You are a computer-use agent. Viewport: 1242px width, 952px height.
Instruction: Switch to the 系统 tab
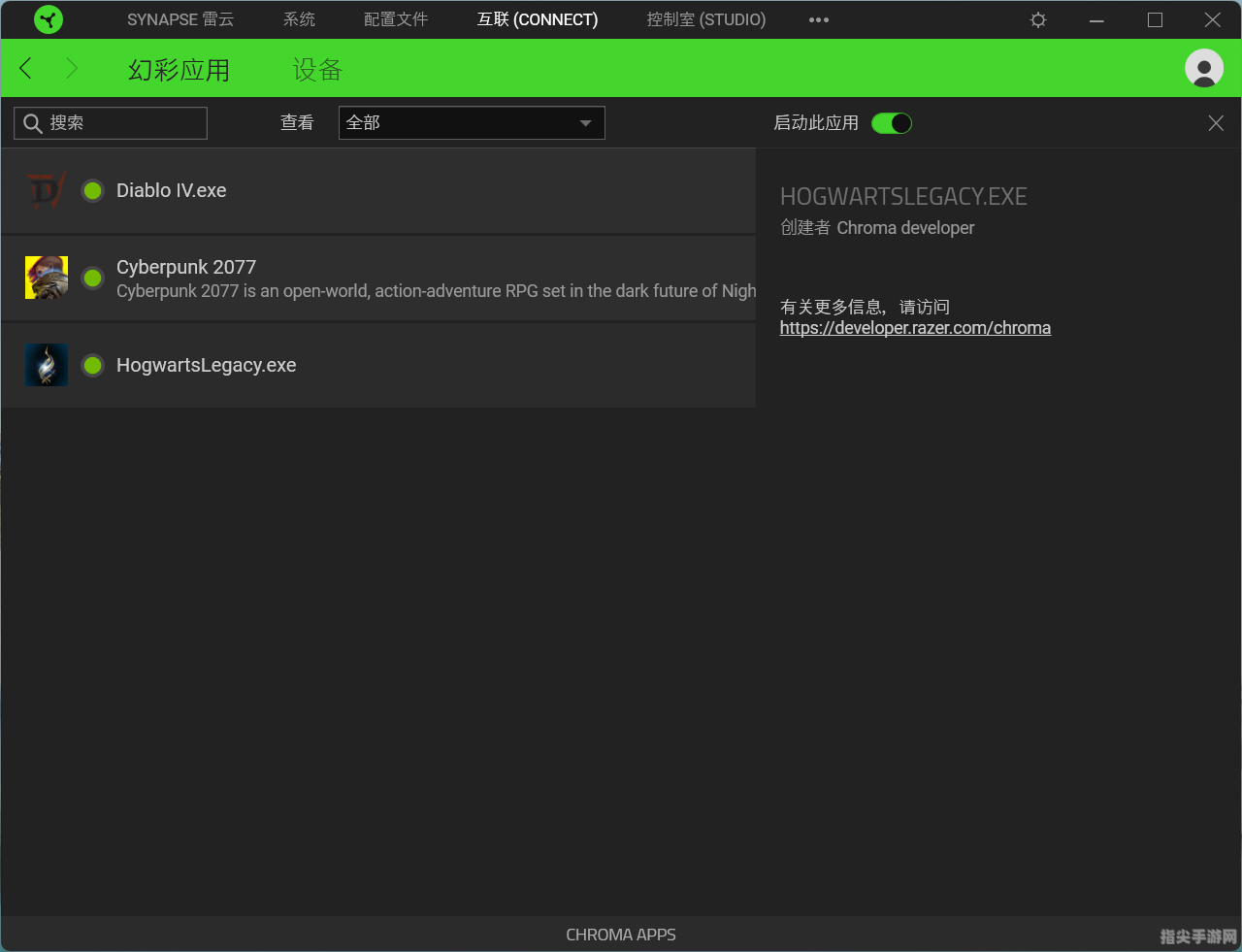pyautogui.click(x=299, y=19)
